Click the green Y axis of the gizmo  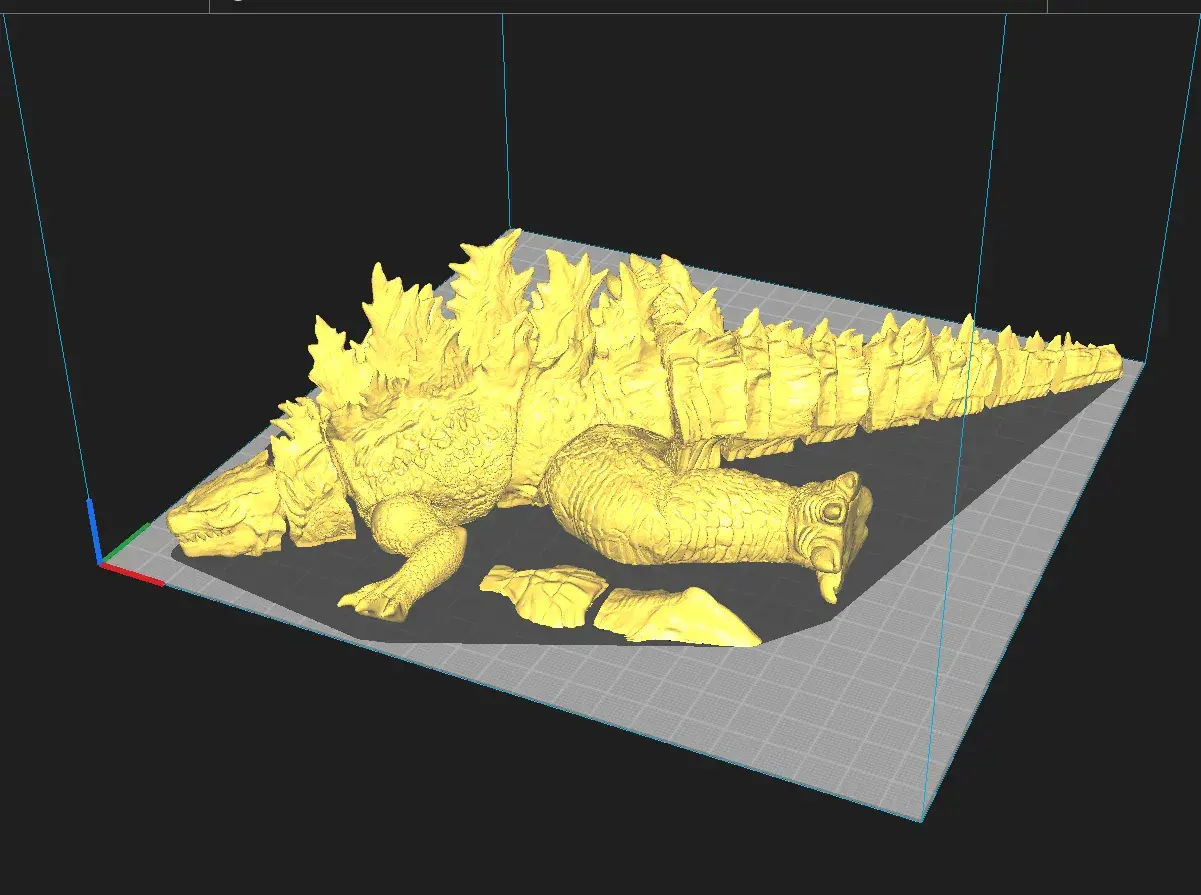tap(125, 542)
